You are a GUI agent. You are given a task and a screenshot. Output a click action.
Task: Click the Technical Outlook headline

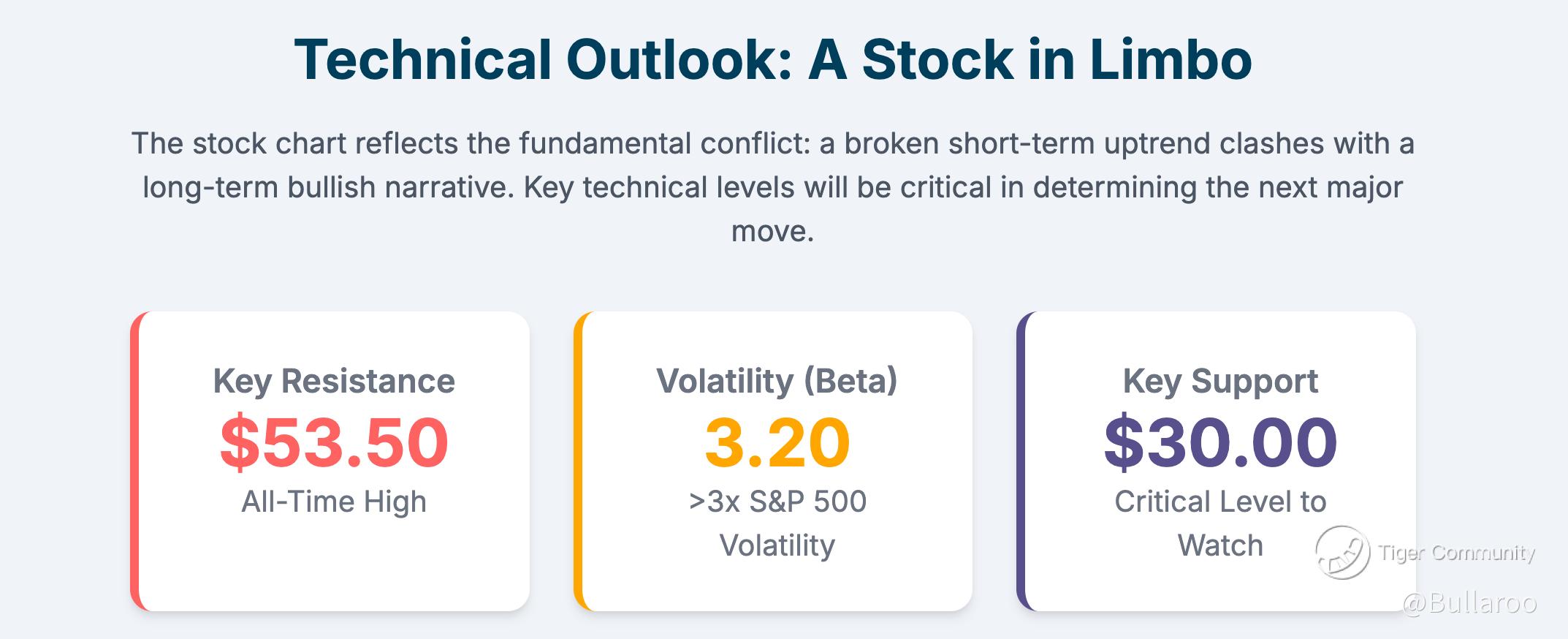[773, 59]
